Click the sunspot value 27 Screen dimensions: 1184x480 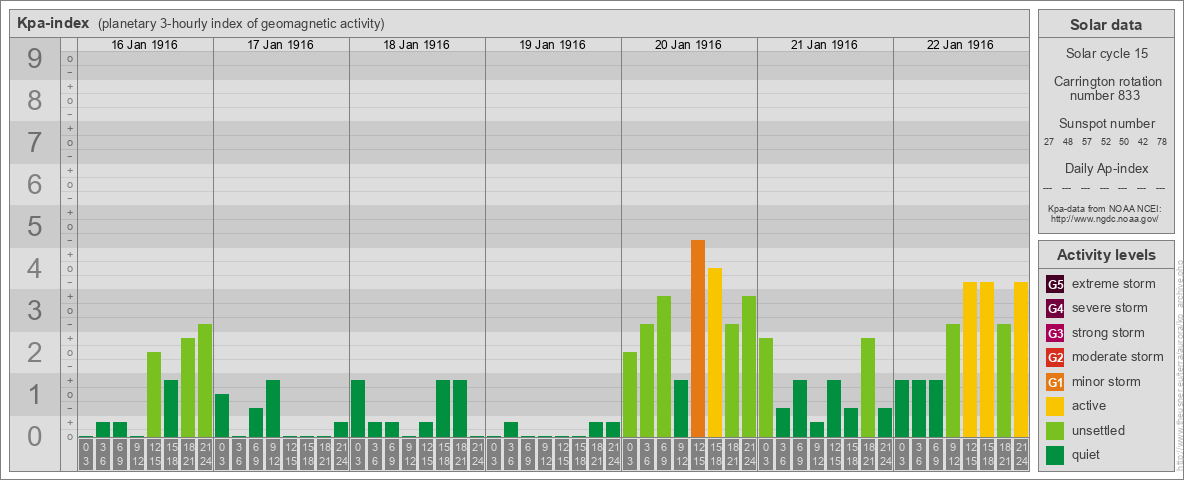click(x=1050, y=142)
